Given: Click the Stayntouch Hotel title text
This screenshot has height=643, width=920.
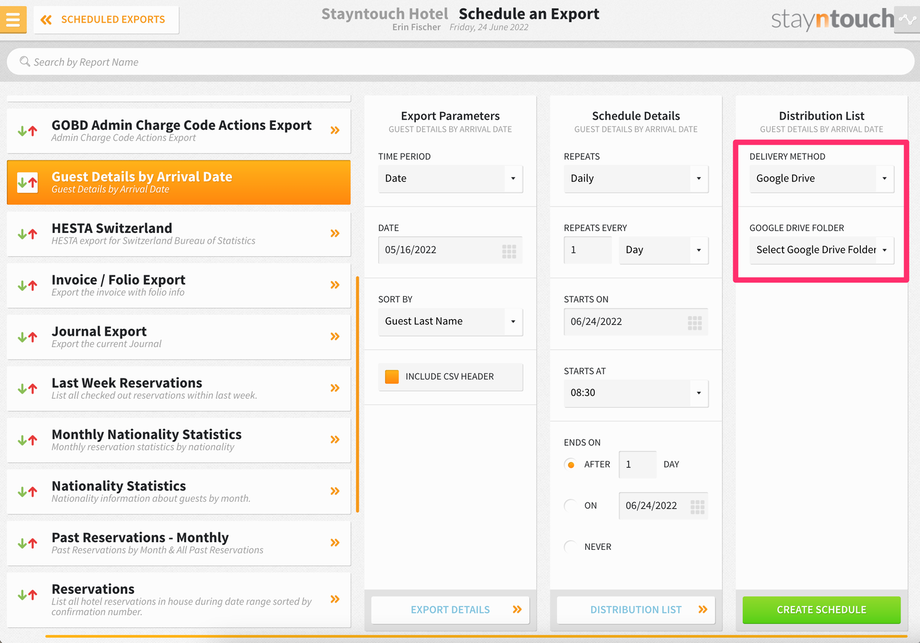Looking at the screenshot, I should coord(384,14).
